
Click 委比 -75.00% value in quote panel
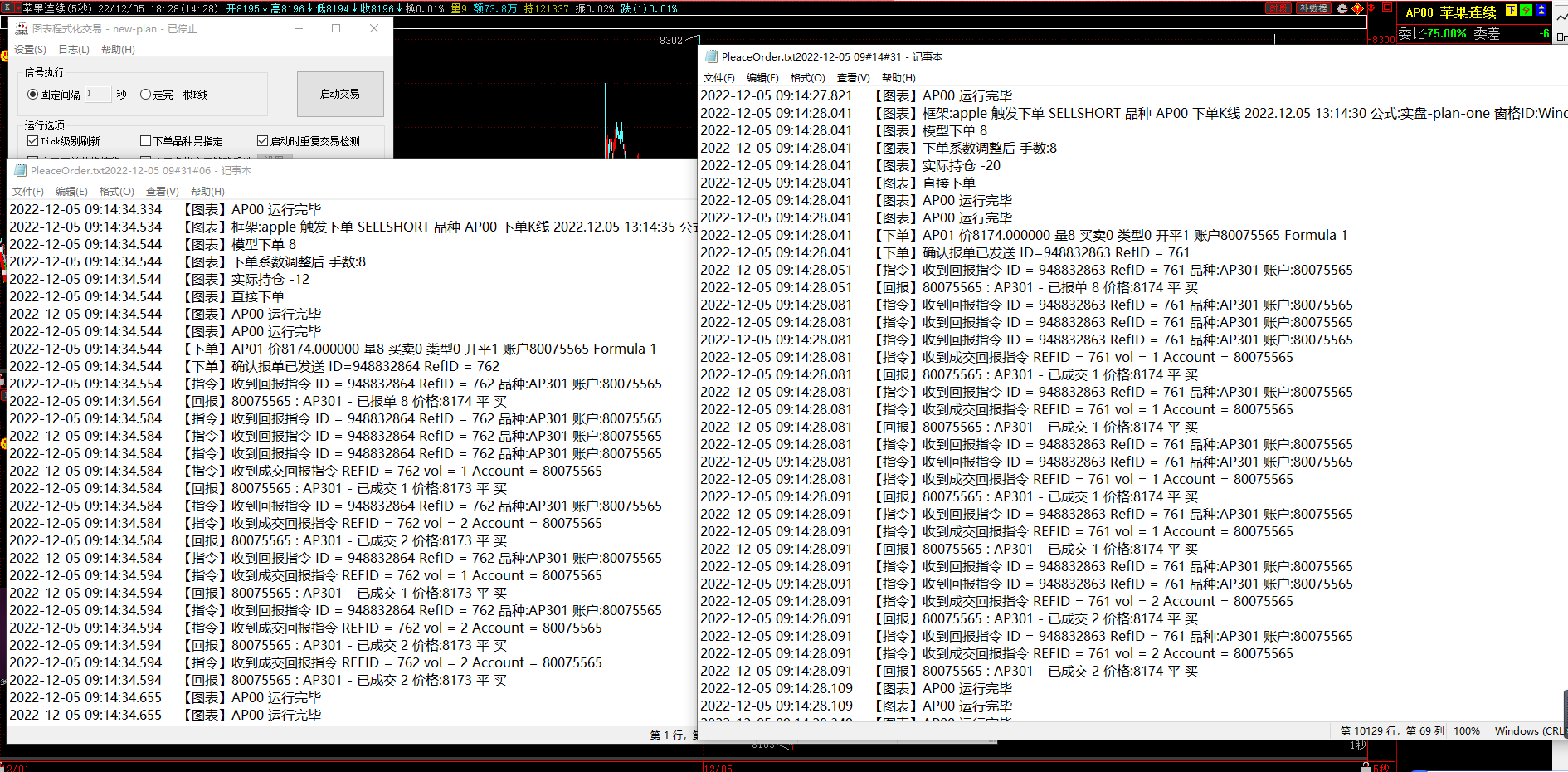point(1444,33)
